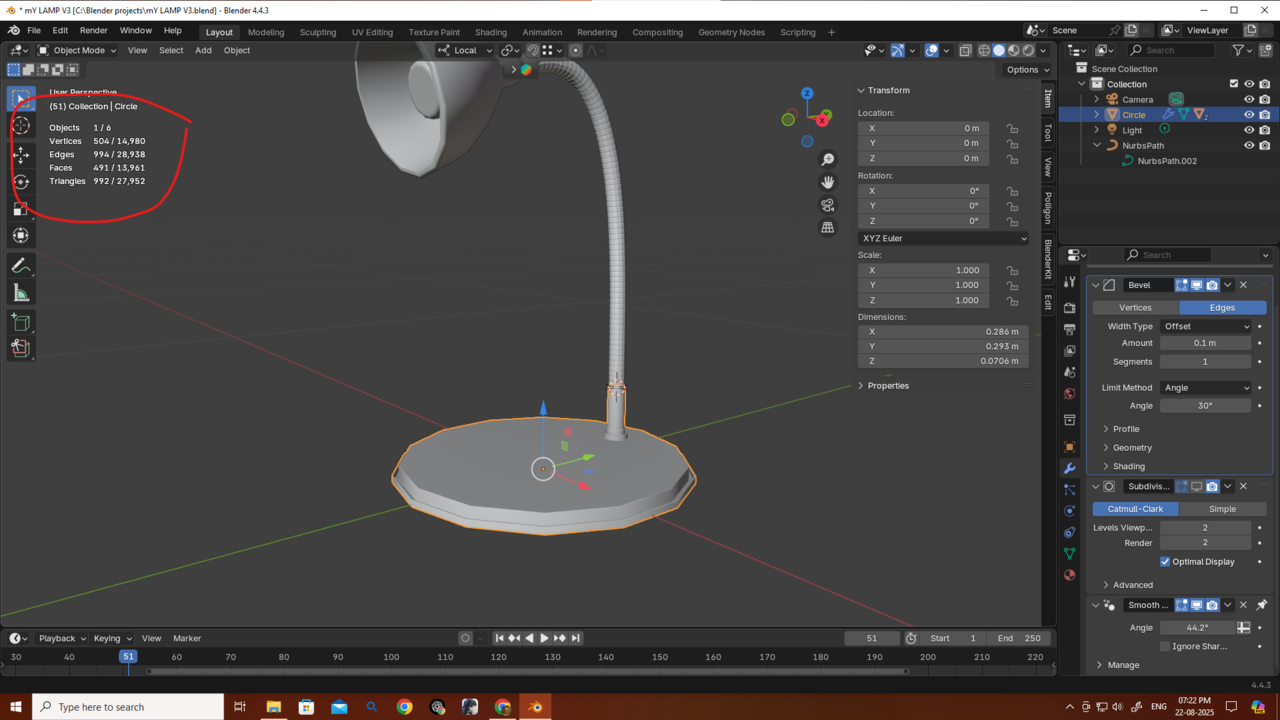
Task: Open the Width Type Offset dropdown
Action: click(x=1206, y=326)
